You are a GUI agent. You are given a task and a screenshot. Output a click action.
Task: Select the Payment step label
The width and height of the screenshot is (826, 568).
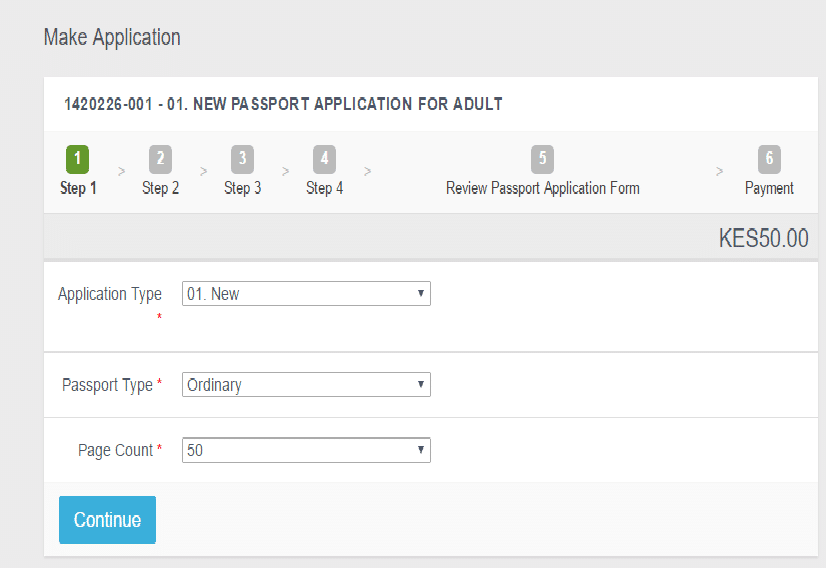pyautogui.click(x=769, y=188)
